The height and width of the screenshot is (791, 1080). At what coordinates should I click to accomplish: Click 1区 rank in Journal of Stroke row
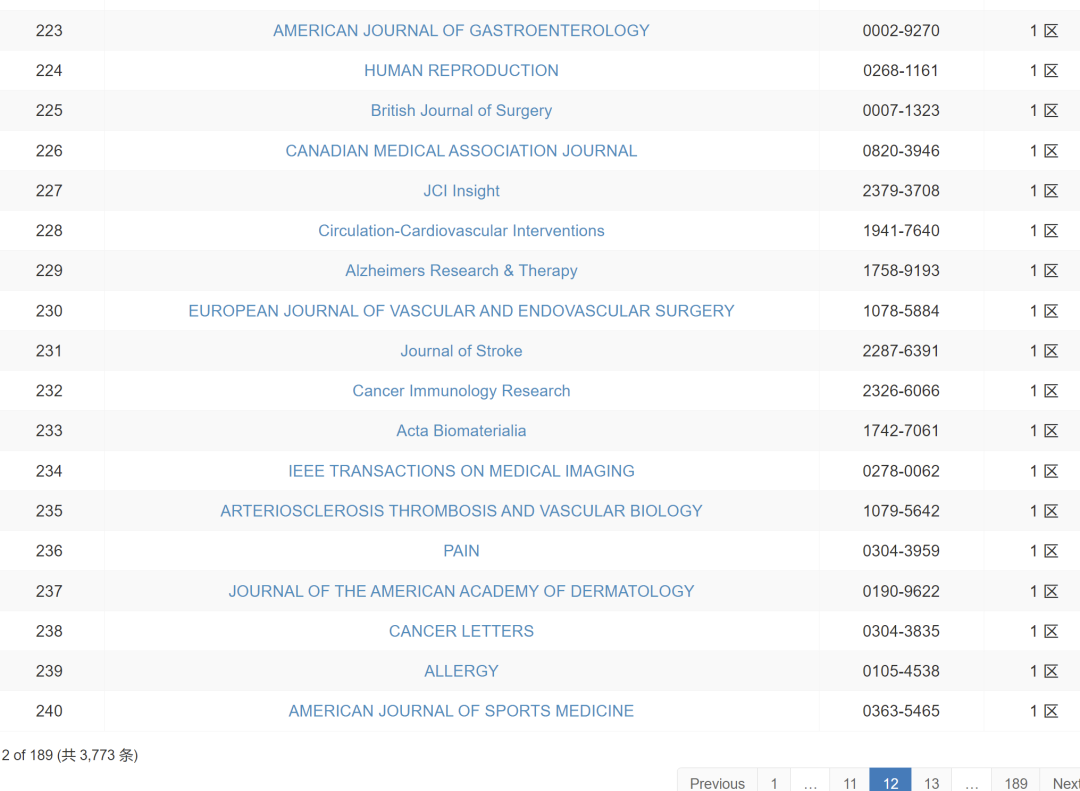pos(1044,351)
